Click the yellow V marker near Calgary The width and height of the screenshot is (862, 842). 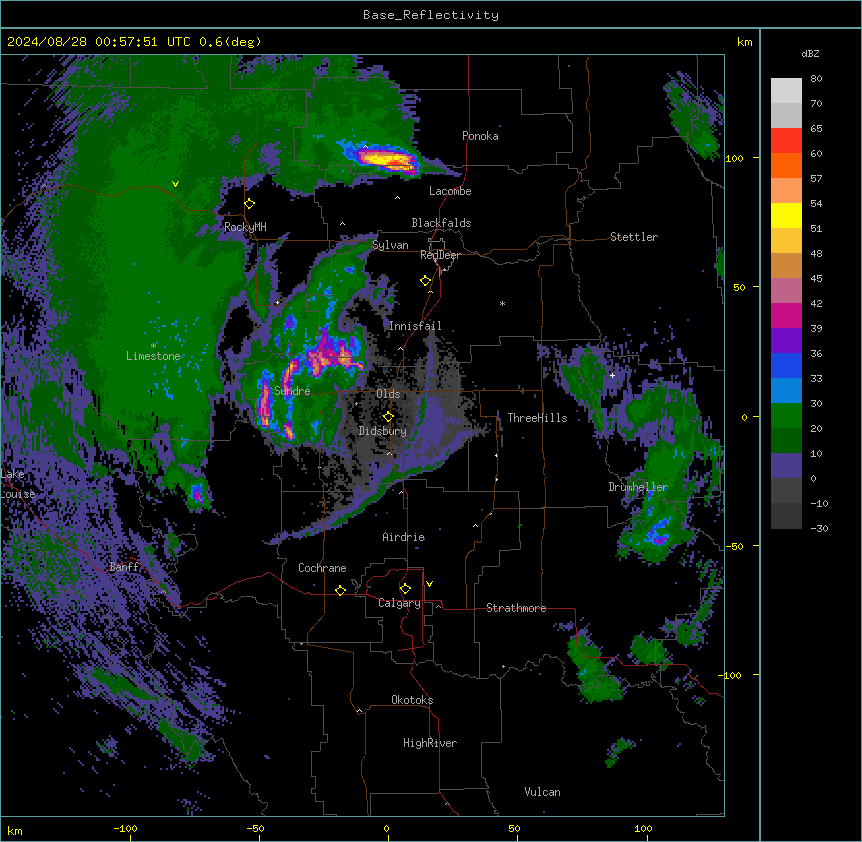coord(429,584)
